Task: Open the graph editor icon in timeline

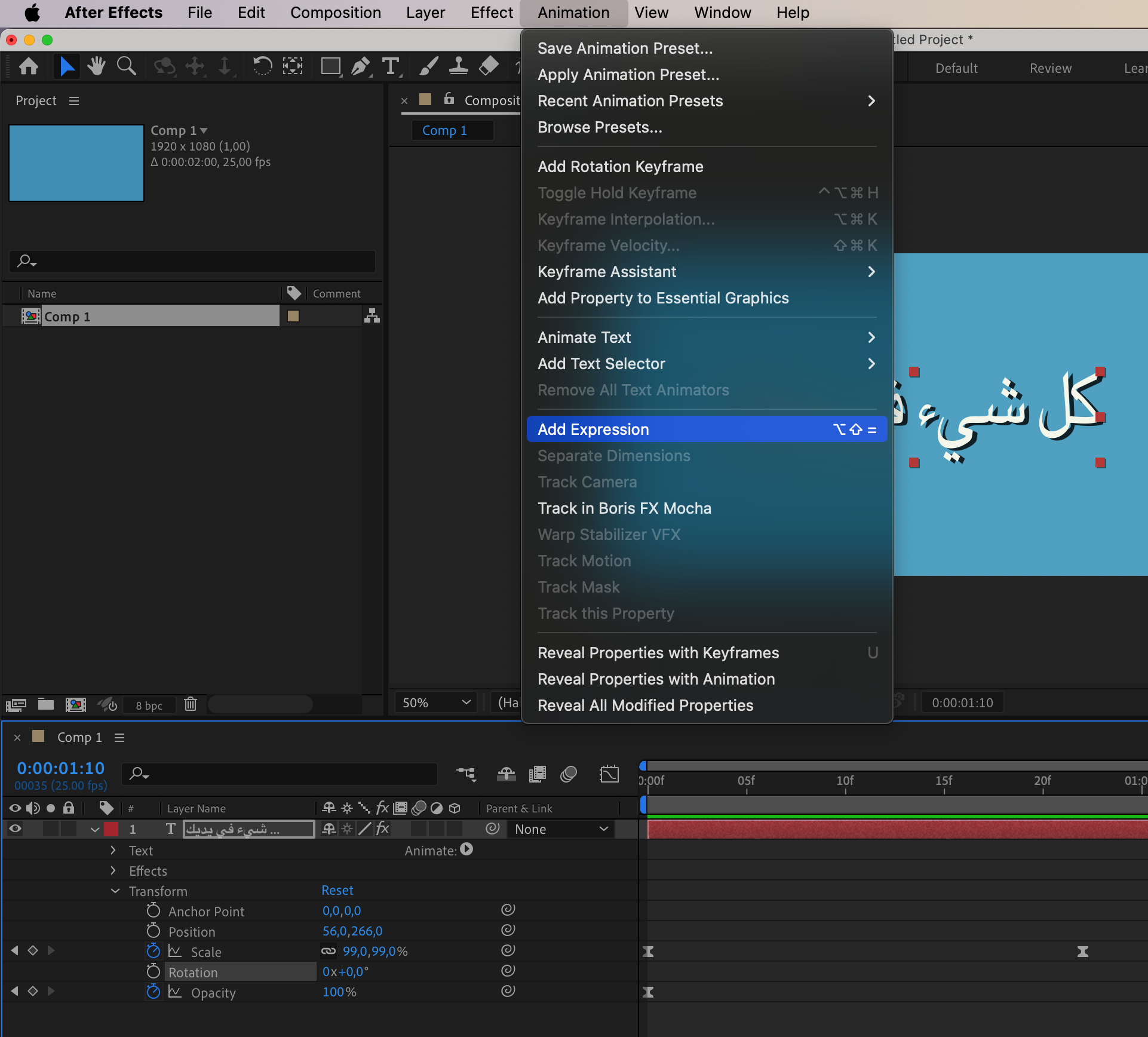Action: click(x=609, y=774)
